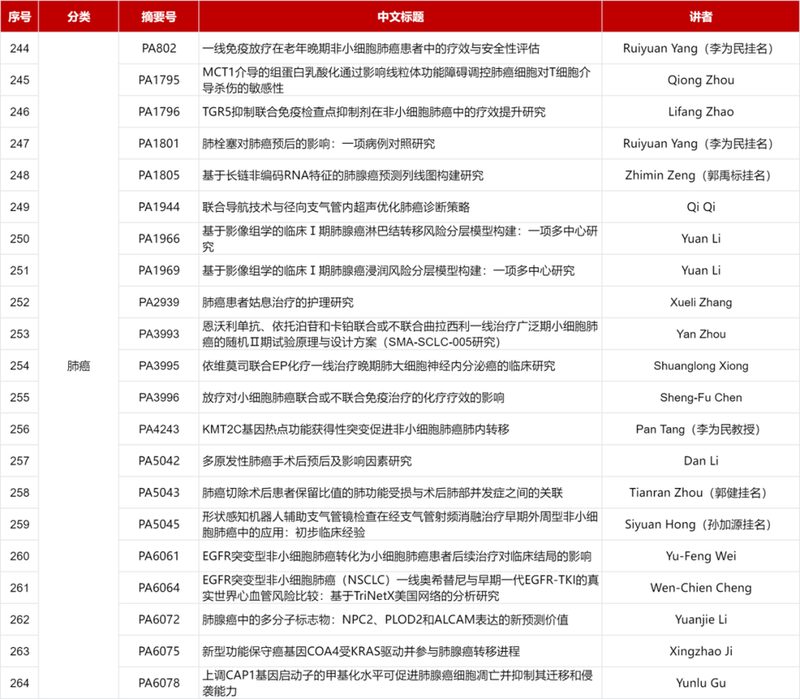The height and width of the screenshot is (699, 800).
Task: Select abstract number PA6075
Action: click(158, 651)
